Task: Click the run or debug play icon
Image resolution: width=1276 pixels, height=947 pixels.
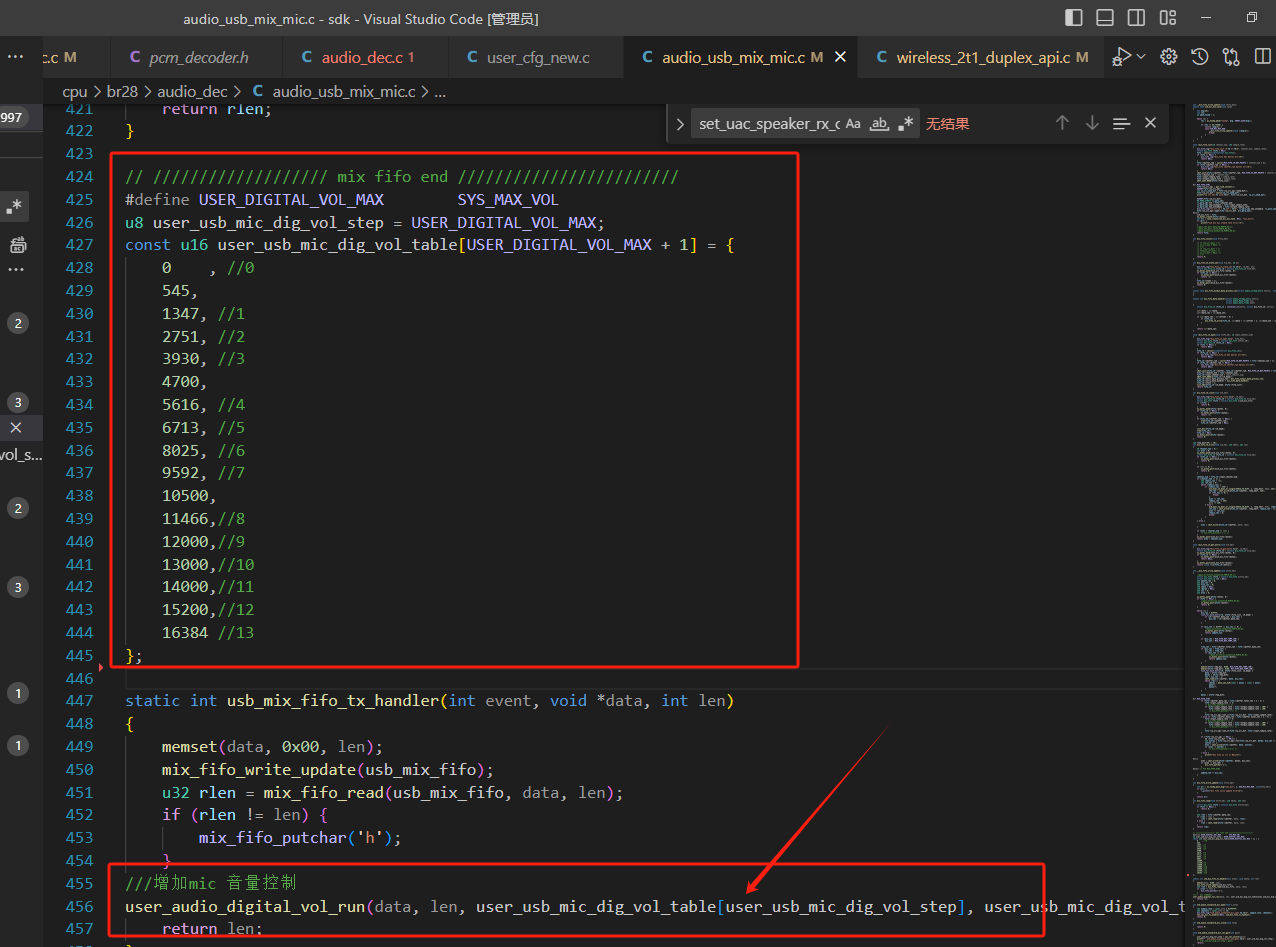Action: coord(1123,57)
